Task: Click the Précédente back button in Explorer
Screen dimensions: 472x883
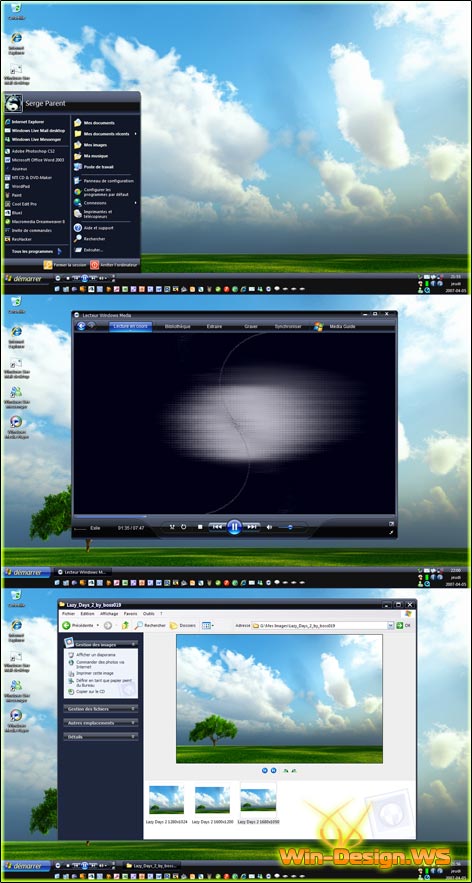Action: (x=81, y=625)
